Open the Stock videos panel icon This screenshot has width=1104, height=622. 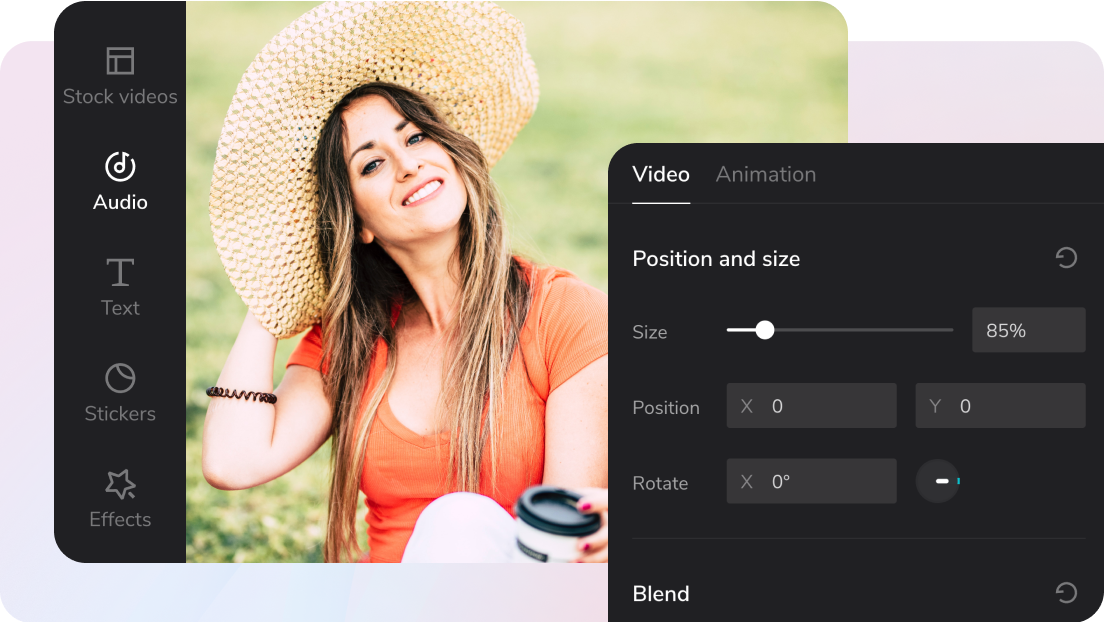click(x=120, y=61)
